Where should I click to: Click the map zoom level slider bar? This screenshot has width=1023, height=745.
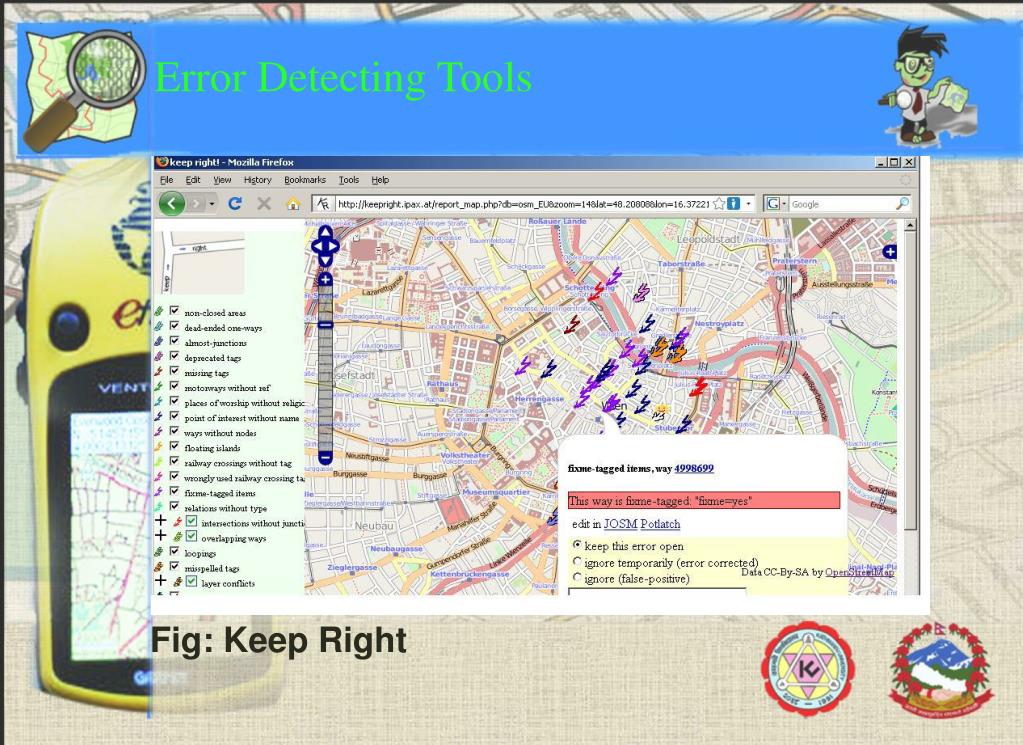(325, 369)
